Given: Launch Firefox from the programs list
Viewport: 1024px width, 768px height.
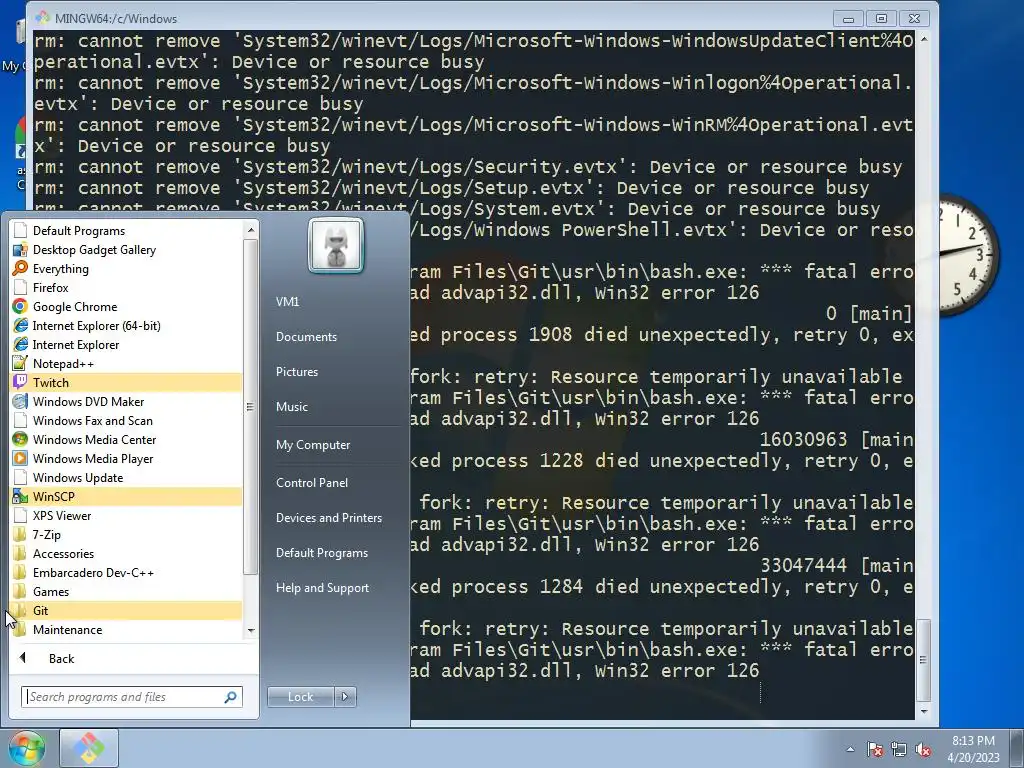Looking at the screenshot, I should [x=20, y=287].
